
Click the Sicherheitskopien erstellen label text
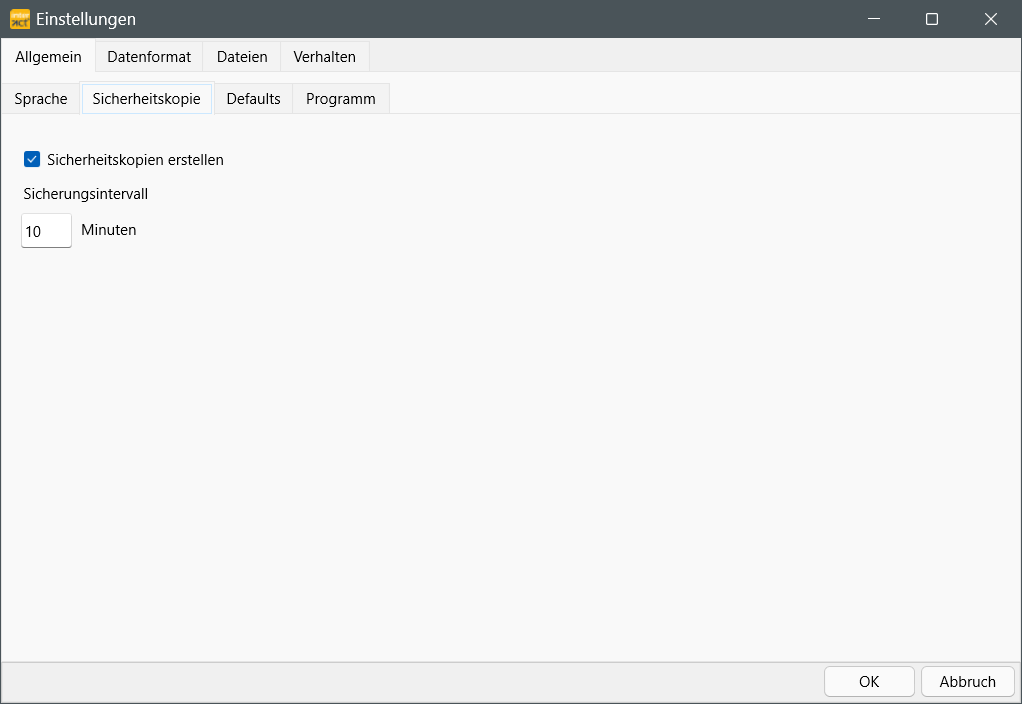pos(136,160)
